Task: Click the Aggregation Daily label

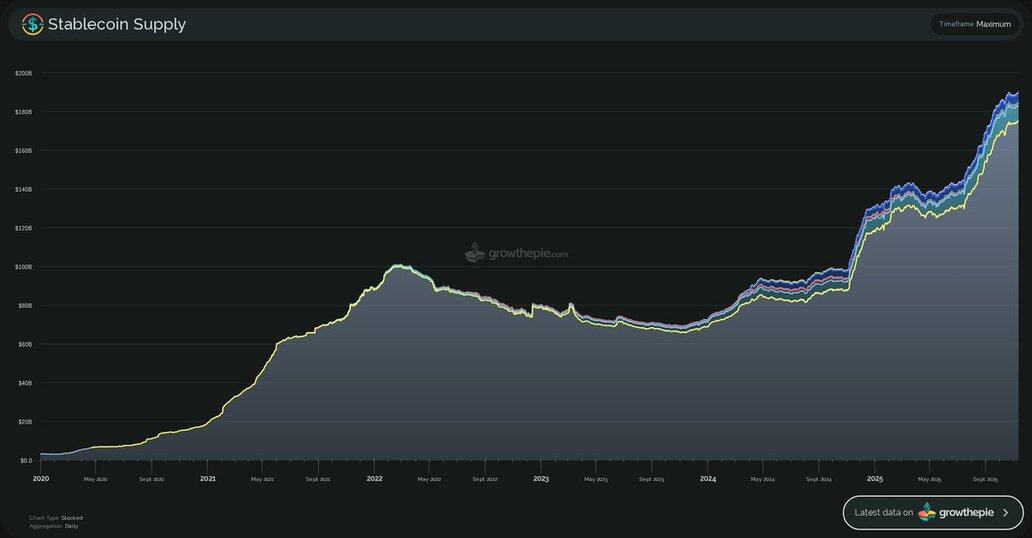Action: (56, 526)
